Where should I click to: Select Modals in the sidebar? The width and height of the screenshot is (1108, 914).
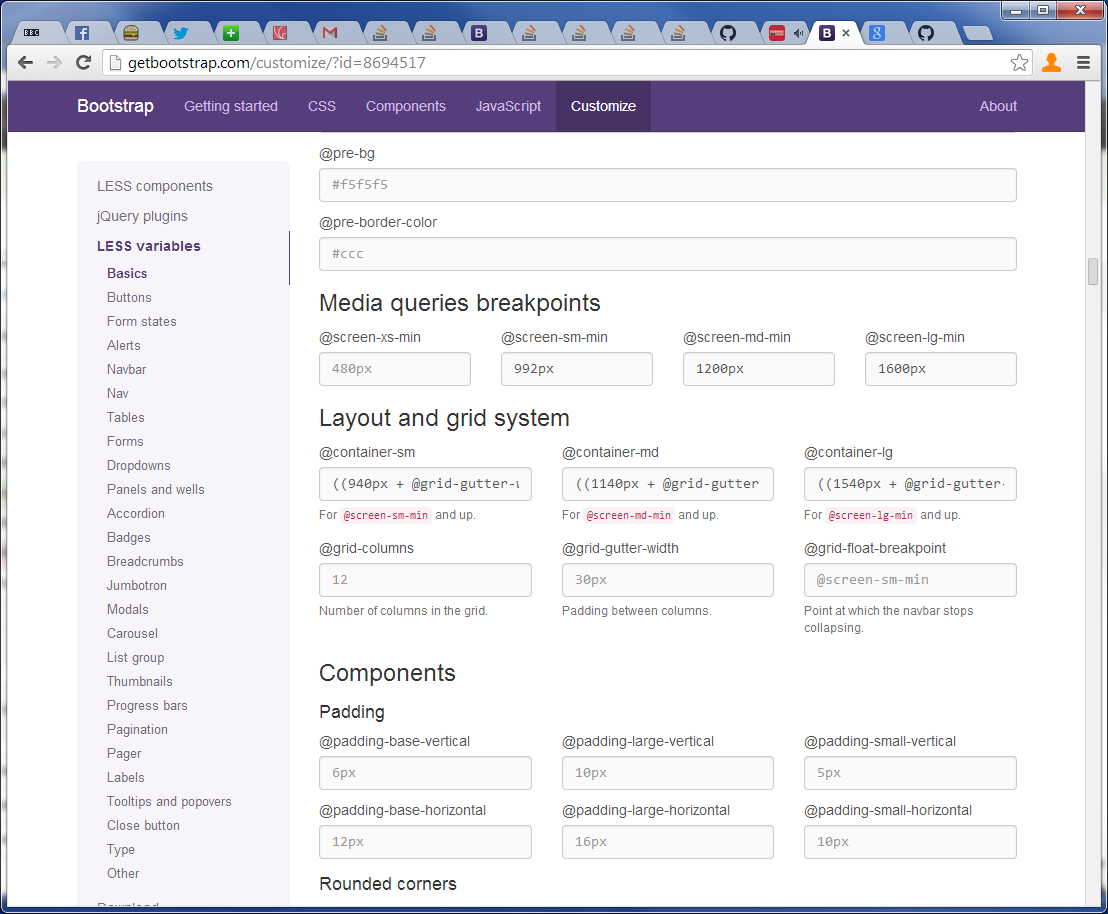128,610
